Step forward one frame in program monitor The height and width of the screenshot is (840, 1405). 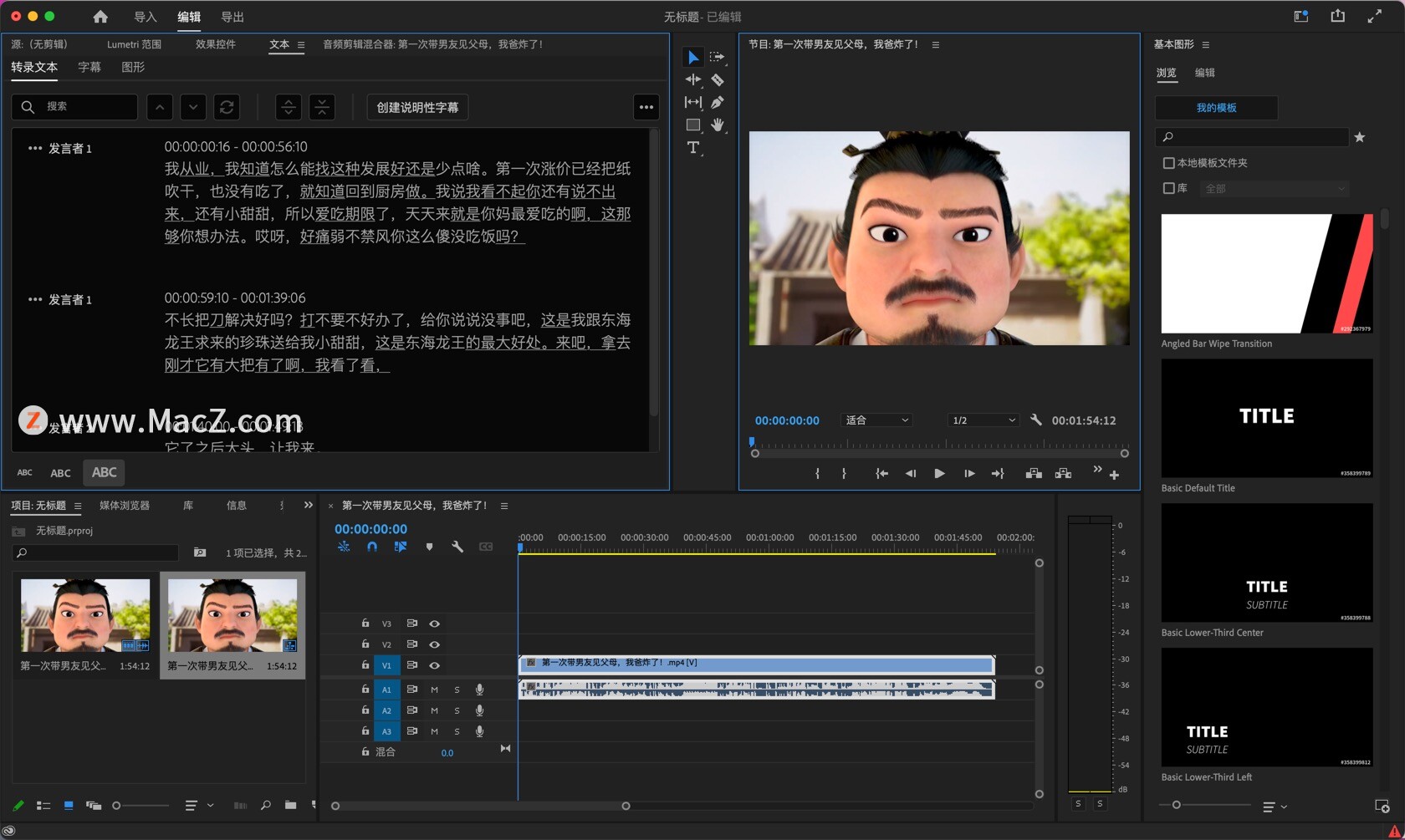[x=969, y=473]
